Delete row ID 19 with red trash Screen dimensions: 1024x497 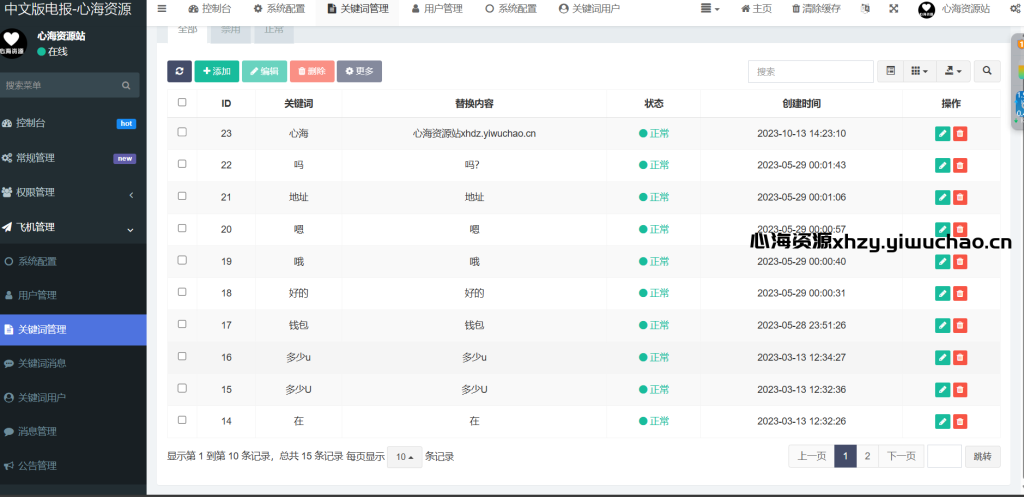(959, 261)
